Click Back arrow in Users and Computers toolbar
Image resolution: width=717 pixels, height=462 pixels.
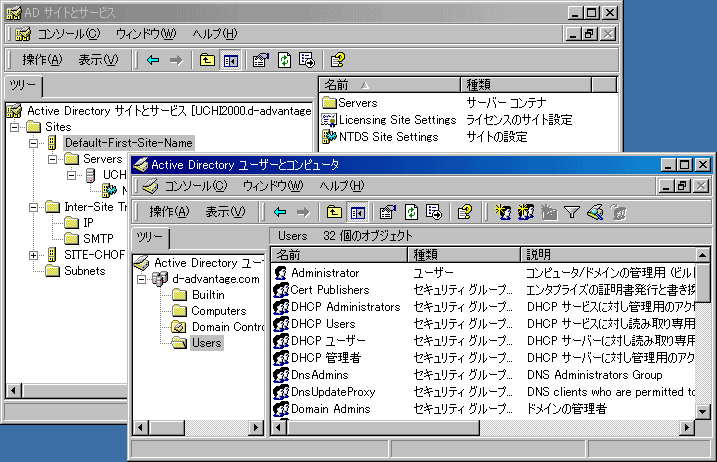pyautogui.click(x=280, y=212)
